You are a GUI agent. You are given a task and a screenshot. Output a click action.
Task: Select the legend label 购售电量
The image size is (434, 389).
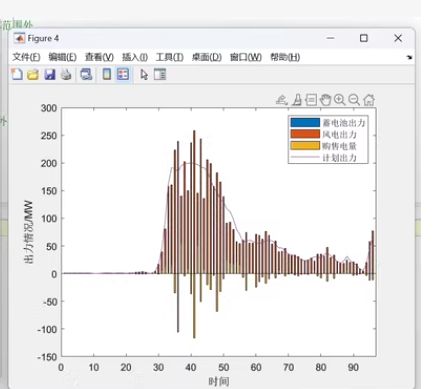[x=339, y=146]
